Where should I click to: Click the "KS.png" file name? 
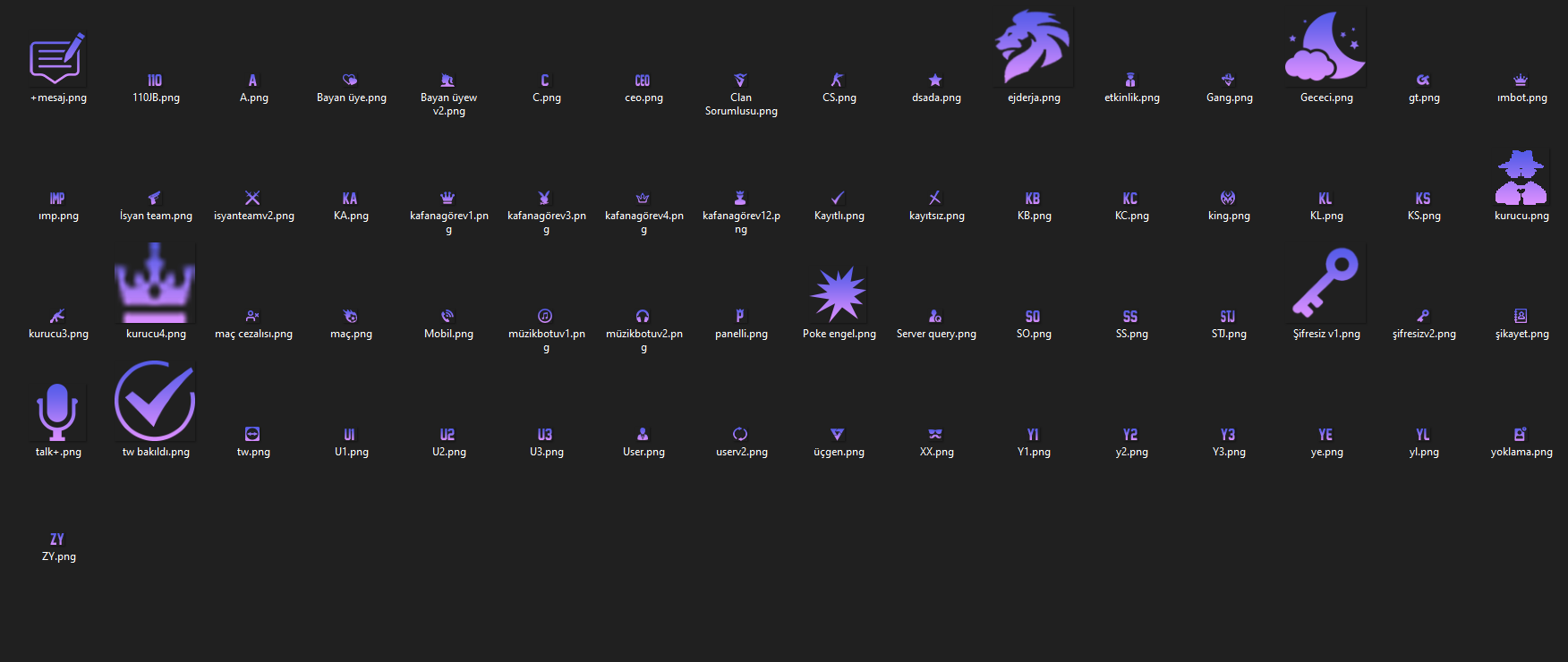coord(1424,216)
